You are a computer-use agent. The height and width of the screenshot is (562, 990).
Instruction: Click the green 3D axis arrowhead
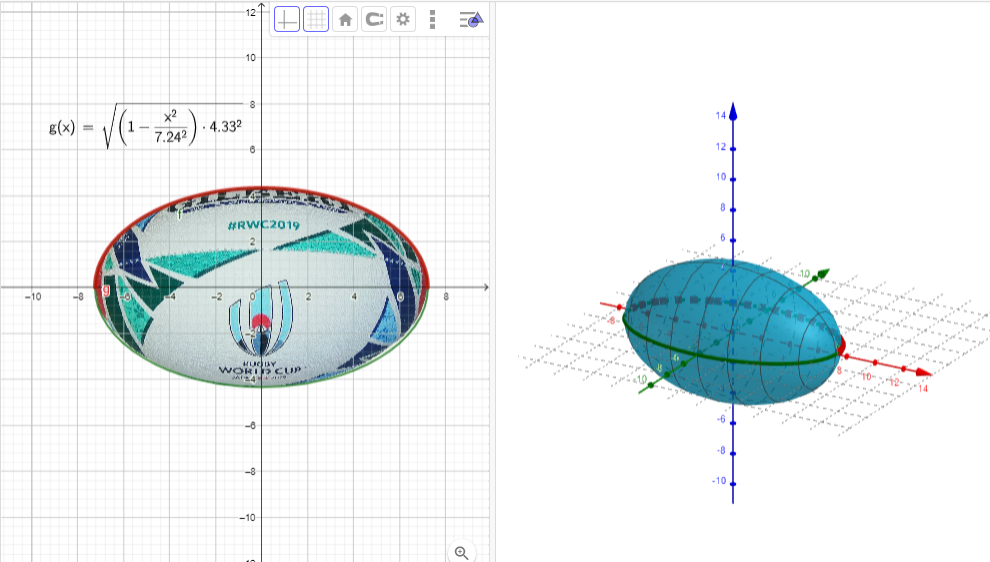[x=821, y=274]
